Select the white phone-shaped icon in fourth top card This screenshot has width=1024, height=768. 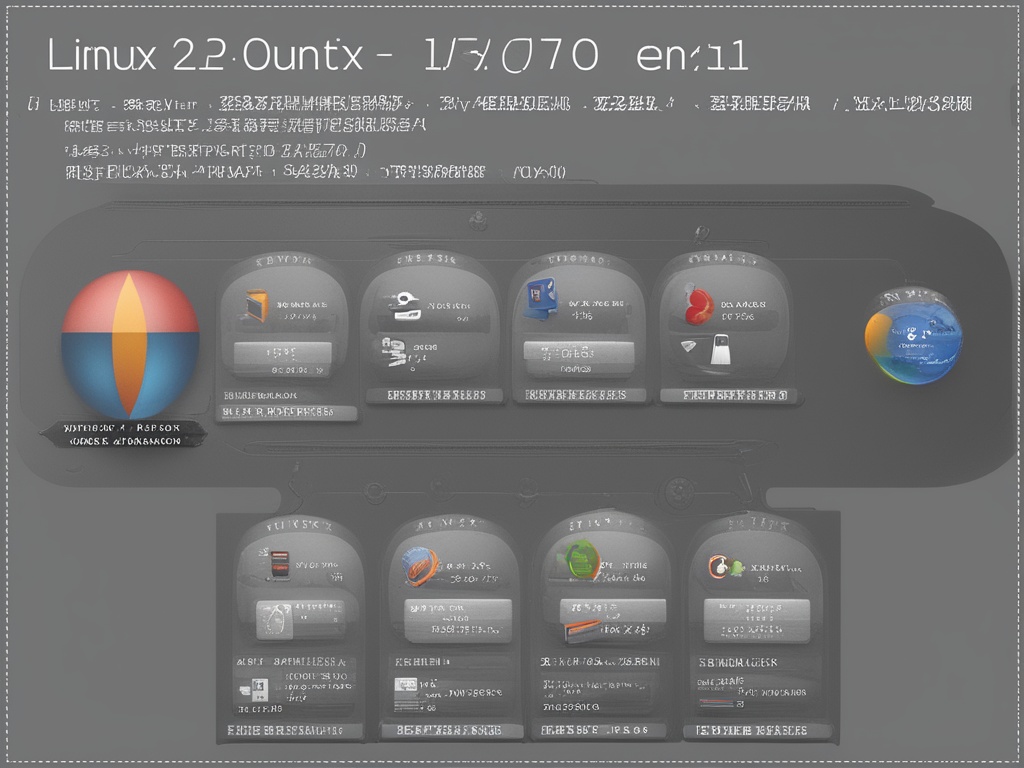[x=720, y=350]
